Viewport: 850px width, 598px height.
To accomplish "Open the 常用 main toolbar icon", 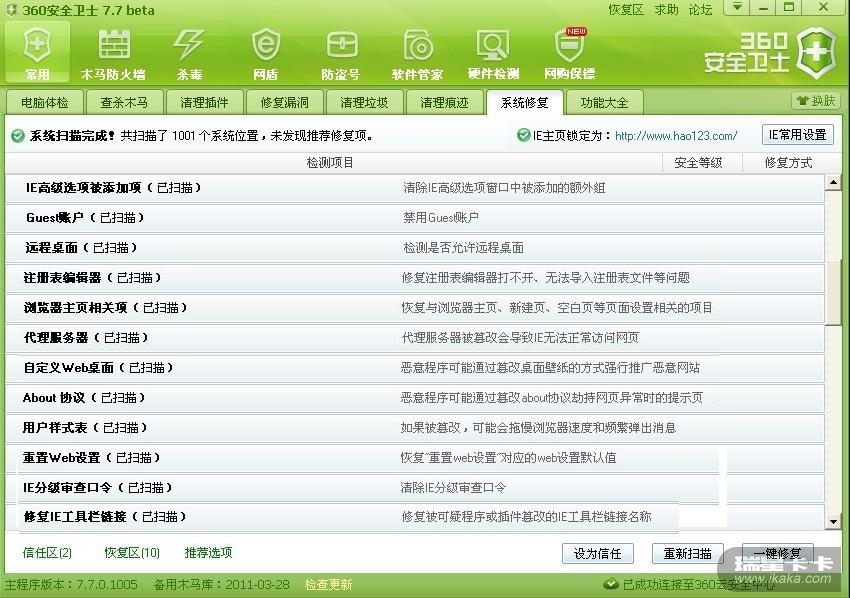I will [37, 53].
